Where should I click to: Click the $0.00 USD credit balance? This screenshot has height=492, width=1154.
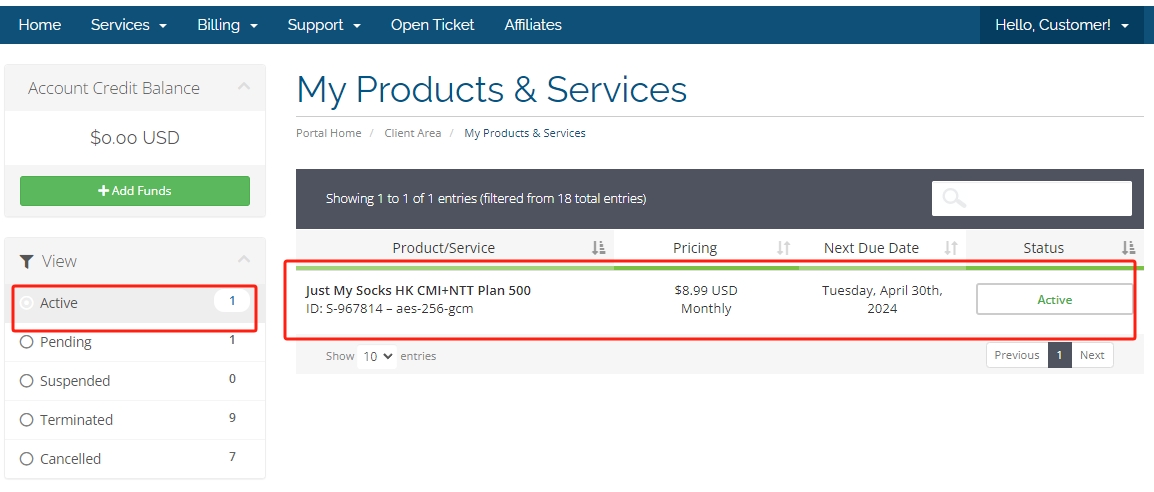[135, 138]
